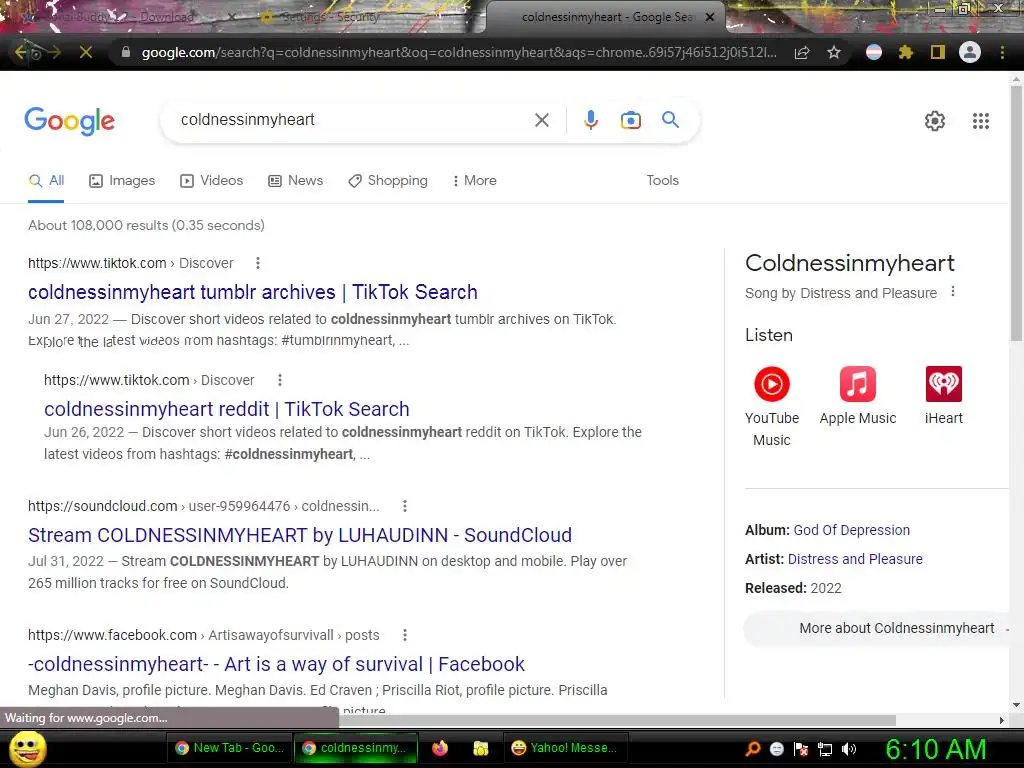1024x768 pixels.
Task: Open New Tab - Google taskbar window
Action: point(230,748)
